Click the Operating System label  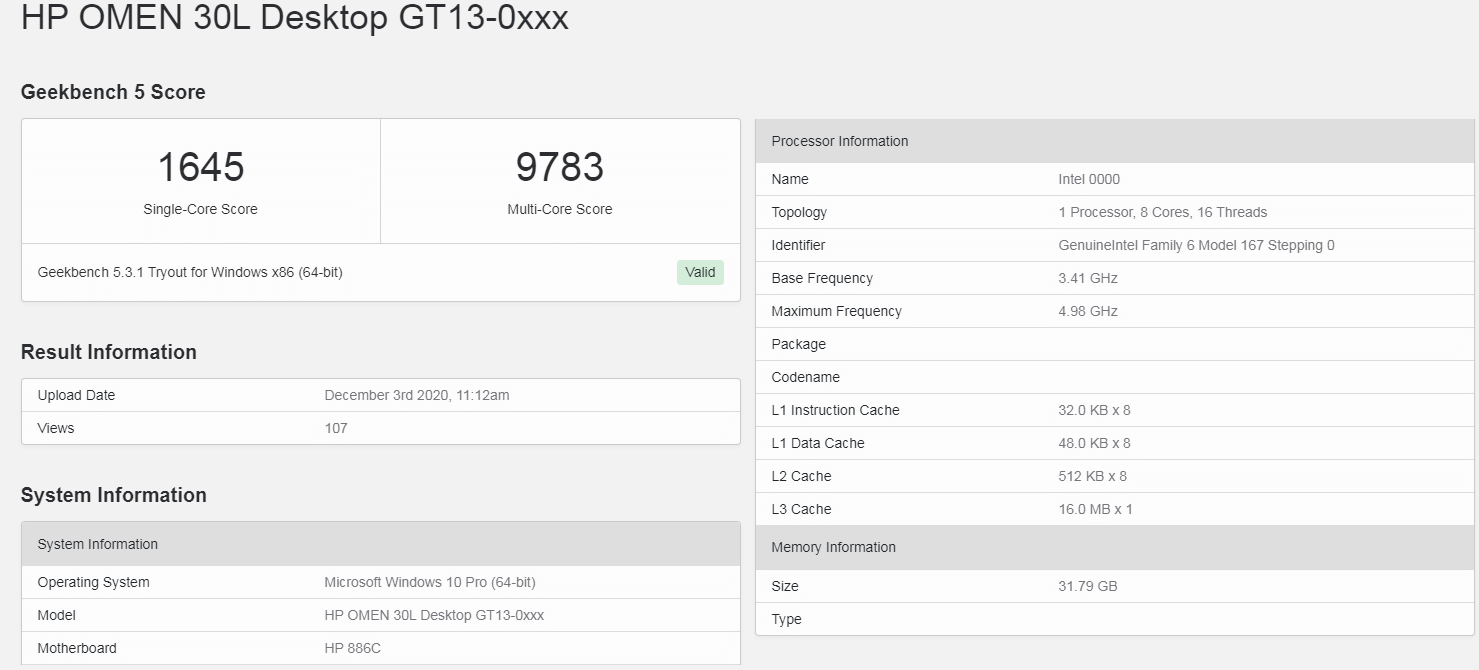click(x=93, y=582)
